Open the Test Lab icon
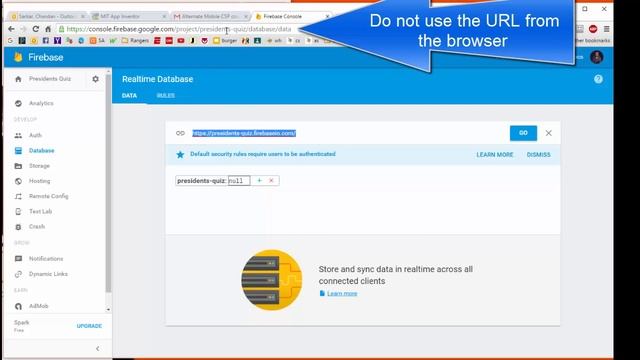 pyautogui.click(x=18, y=211)
